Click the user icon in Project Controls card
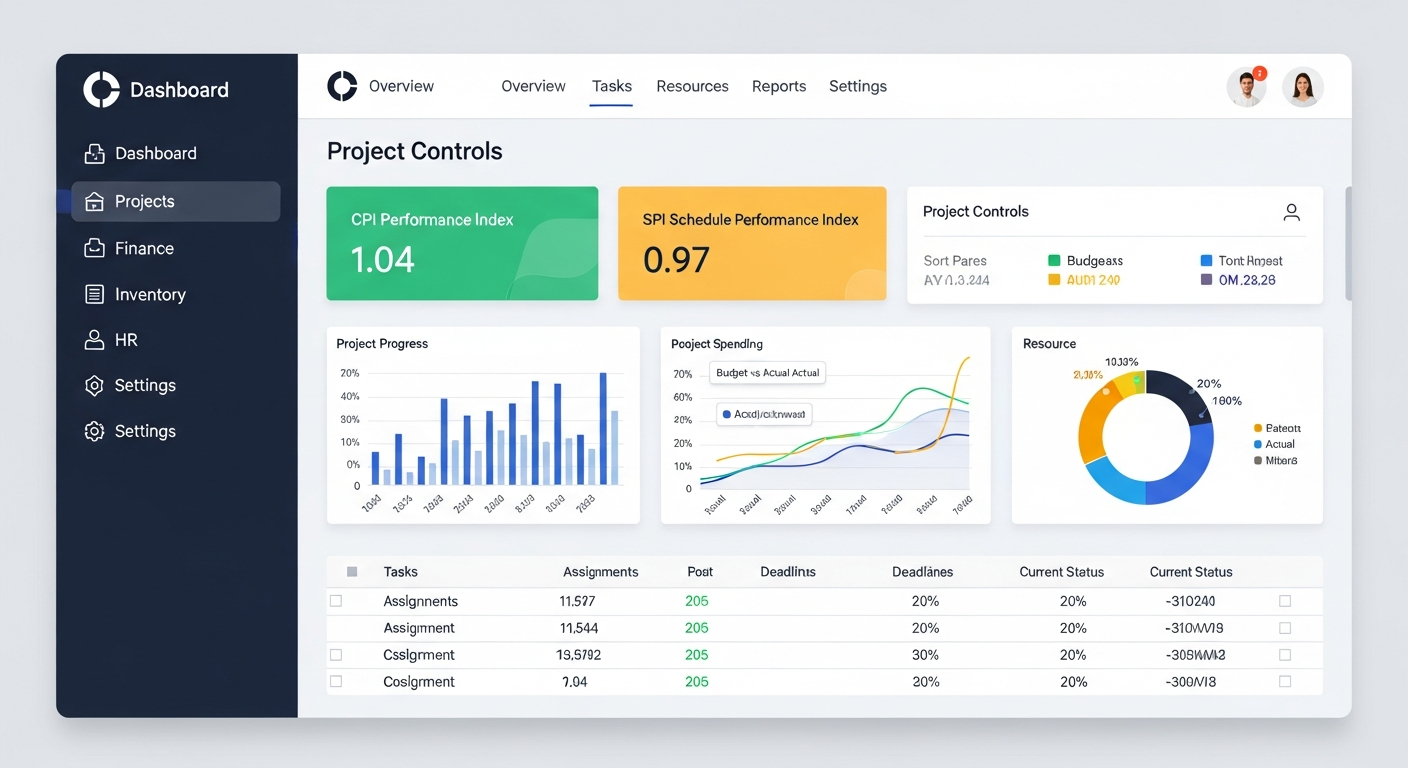Image resolution: width=1408 pixels, height=768 pixels. coord(1291,212)
